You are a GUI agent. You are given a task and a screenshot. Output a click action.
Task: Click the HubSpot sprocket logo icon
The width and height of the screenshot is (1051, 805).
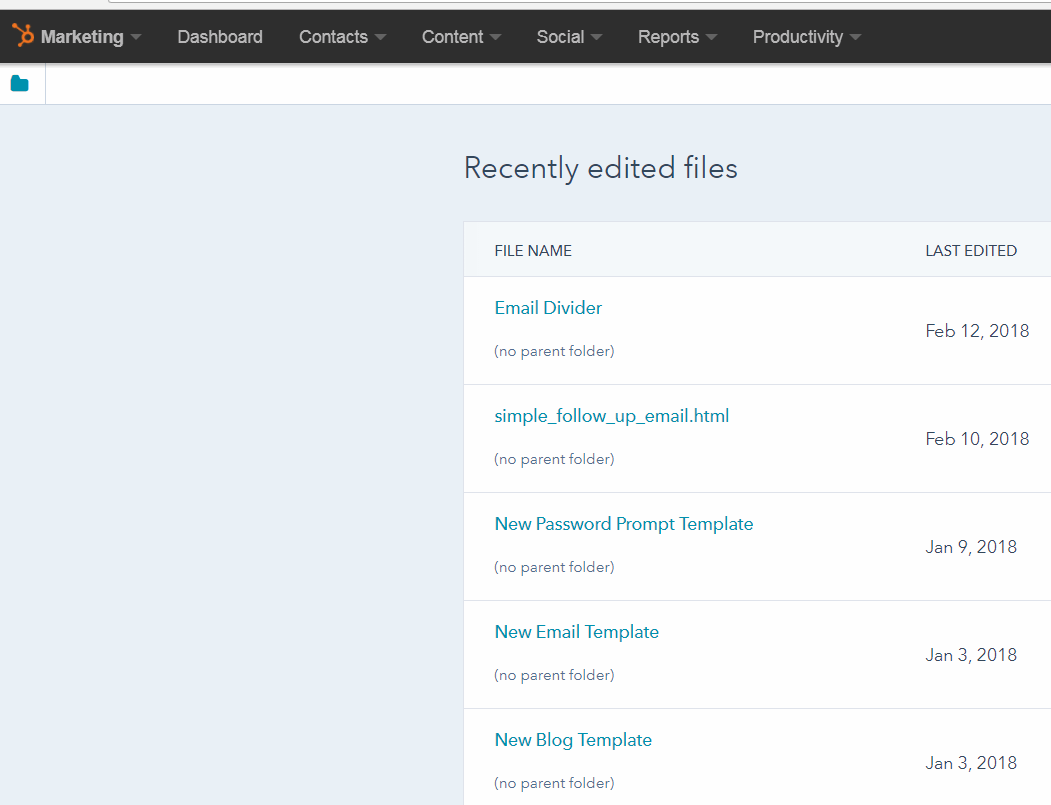23,36
